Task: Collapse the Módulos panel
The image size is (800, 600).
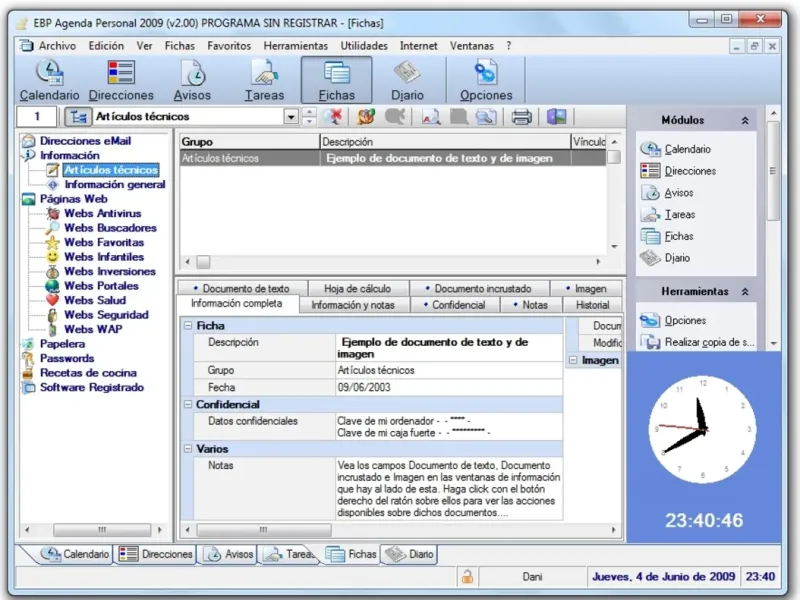Action: click(x=745, y=120)
